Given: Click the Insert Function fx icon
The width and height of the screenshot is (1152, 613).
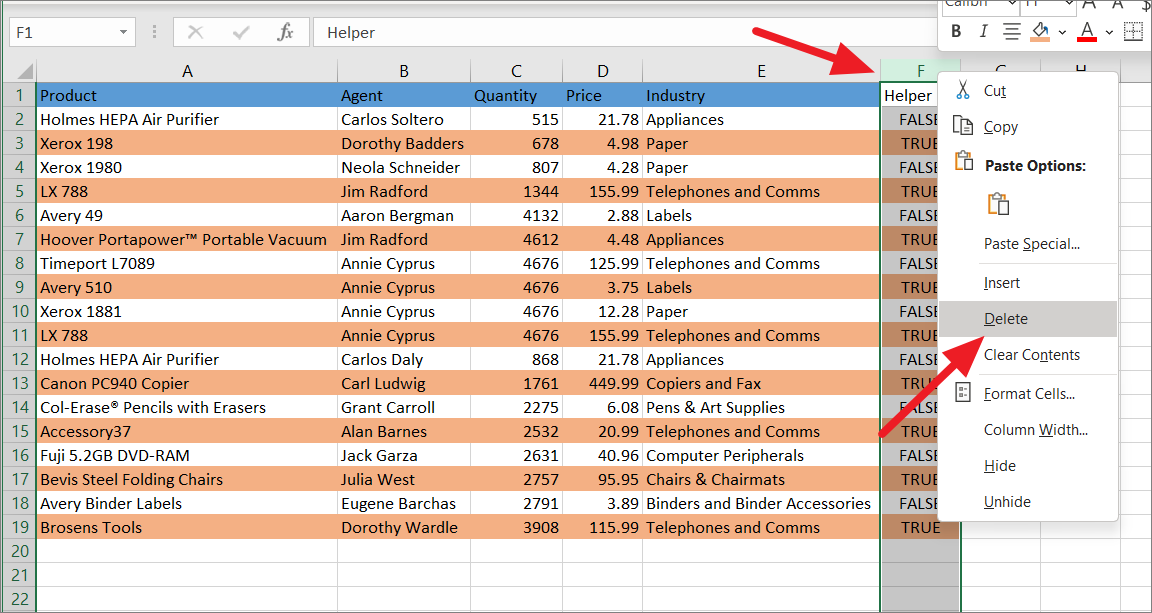Looking at the screenshot, I should (x=286, y=33).
